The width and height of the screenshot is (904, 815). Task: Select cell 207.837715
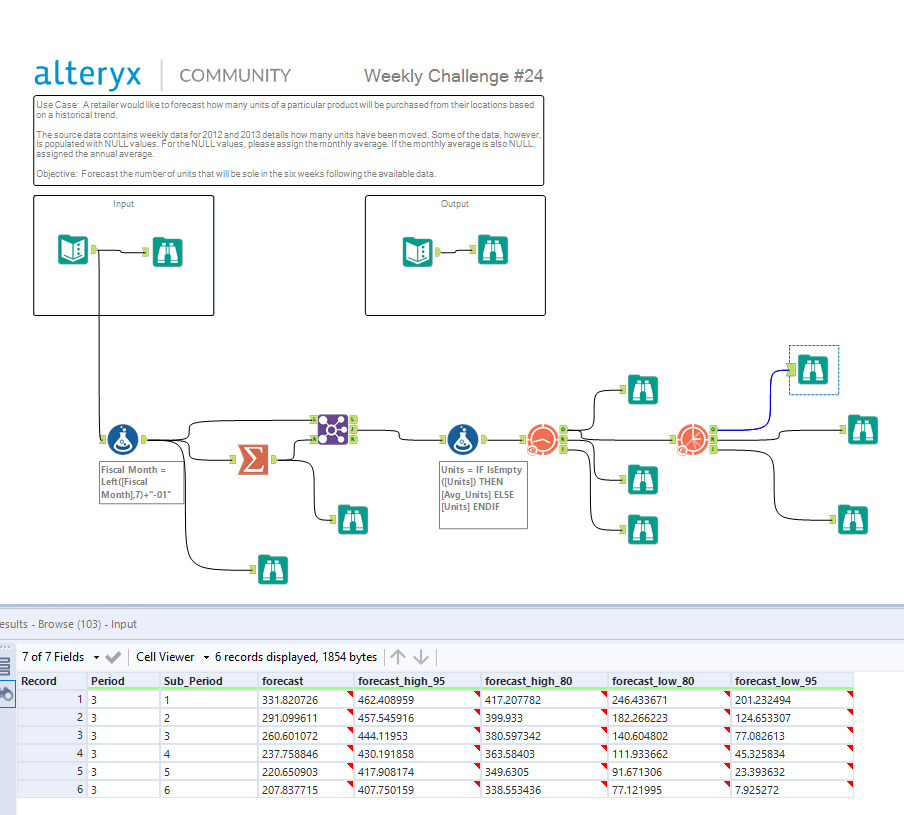(306, 790)
